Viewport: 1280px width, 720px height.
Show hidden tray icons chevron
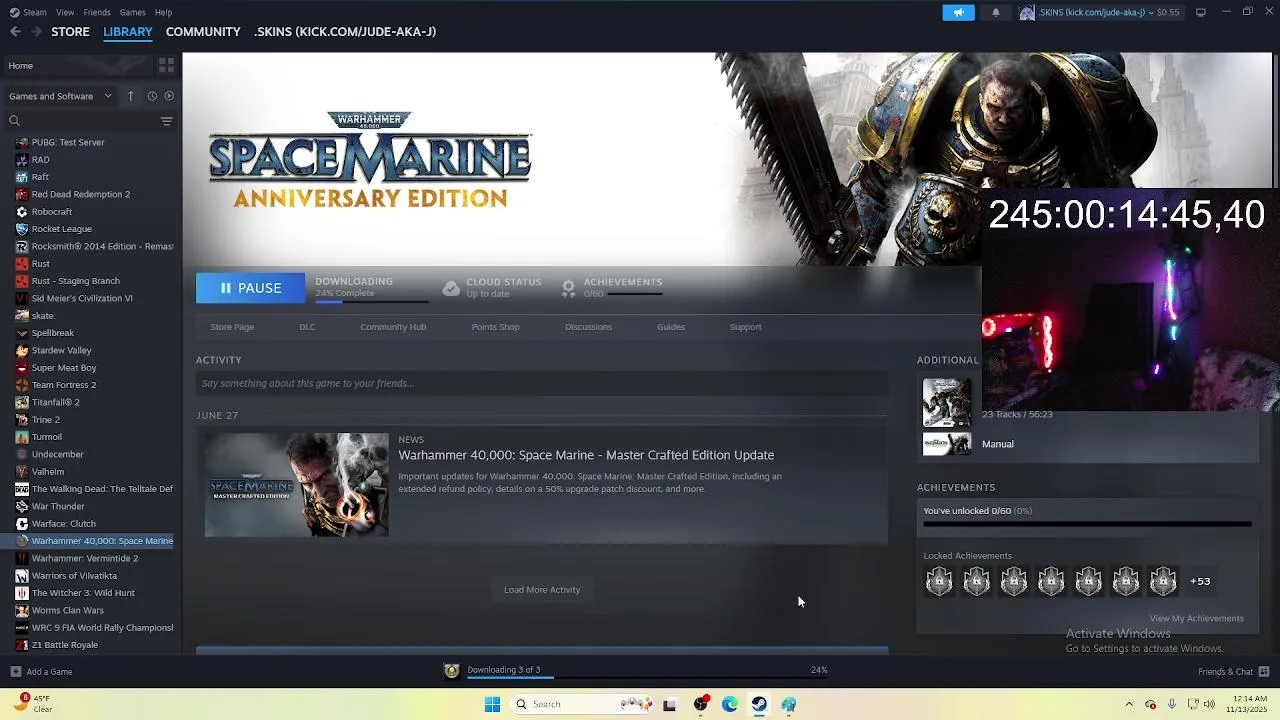coord(1129,704)
